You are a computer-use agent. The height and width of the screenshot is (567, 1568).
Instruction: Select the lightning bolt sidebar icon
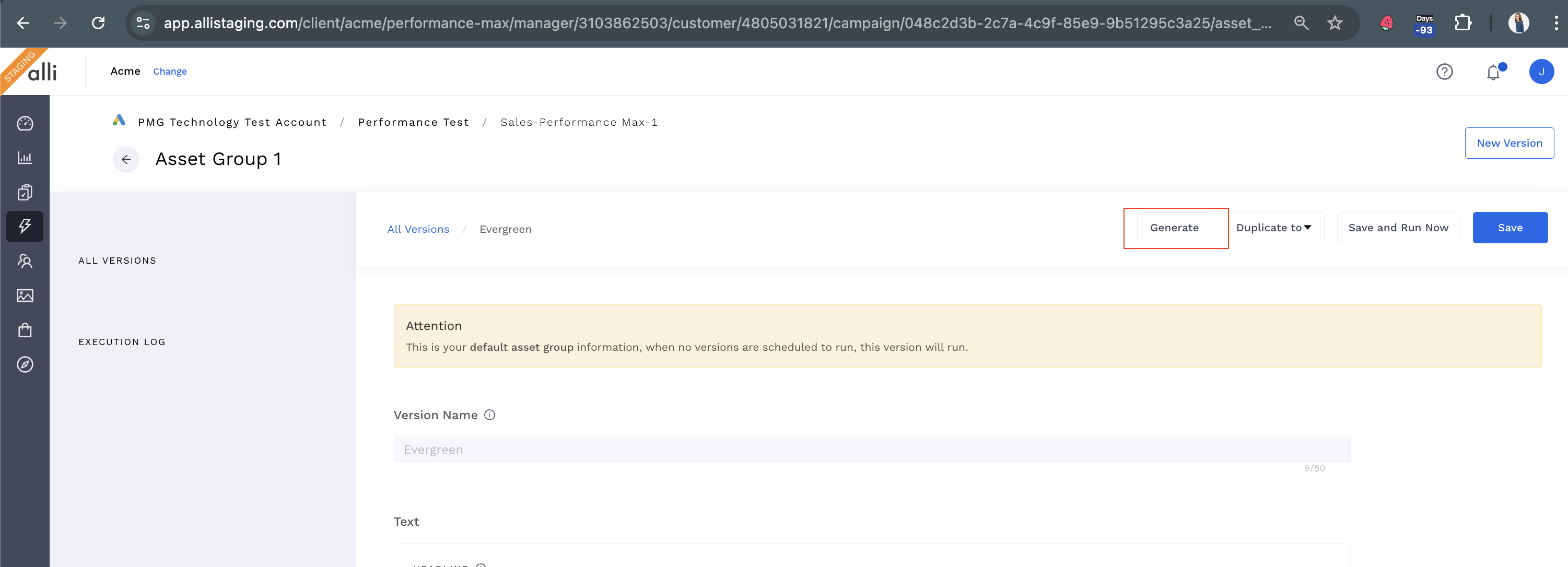coord(25,226)
